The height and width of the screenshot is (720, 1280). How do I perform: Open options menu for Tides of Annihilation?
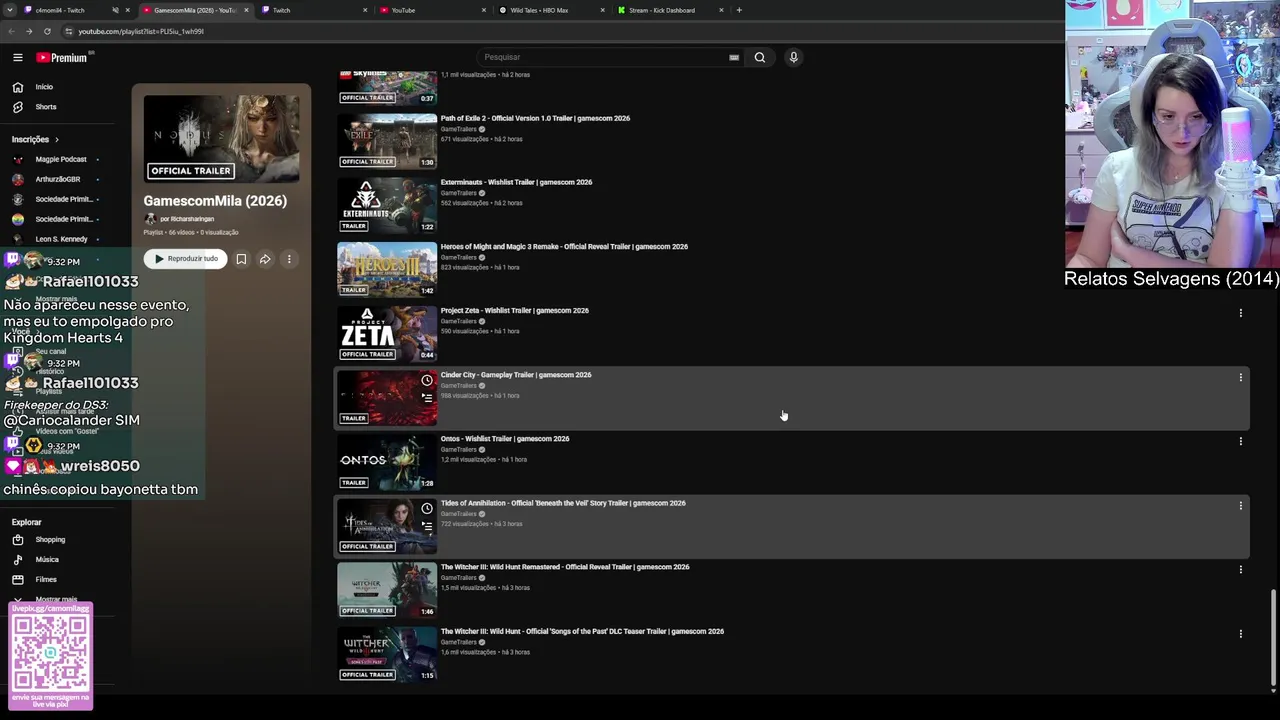pyautogui.click(x=1241, y=505)
